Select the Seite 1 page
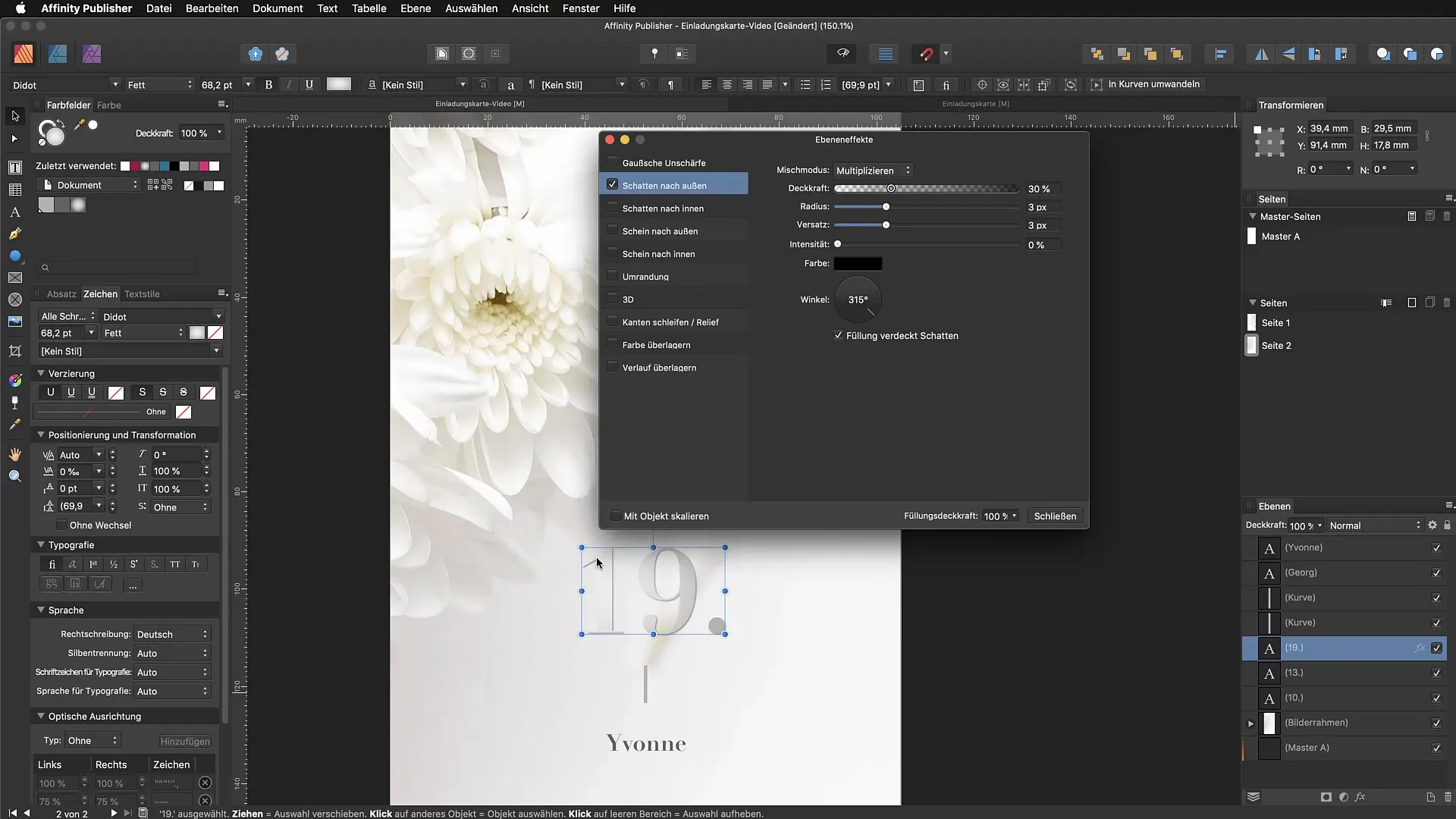Screen dimensions: 1456x819 1276,322
